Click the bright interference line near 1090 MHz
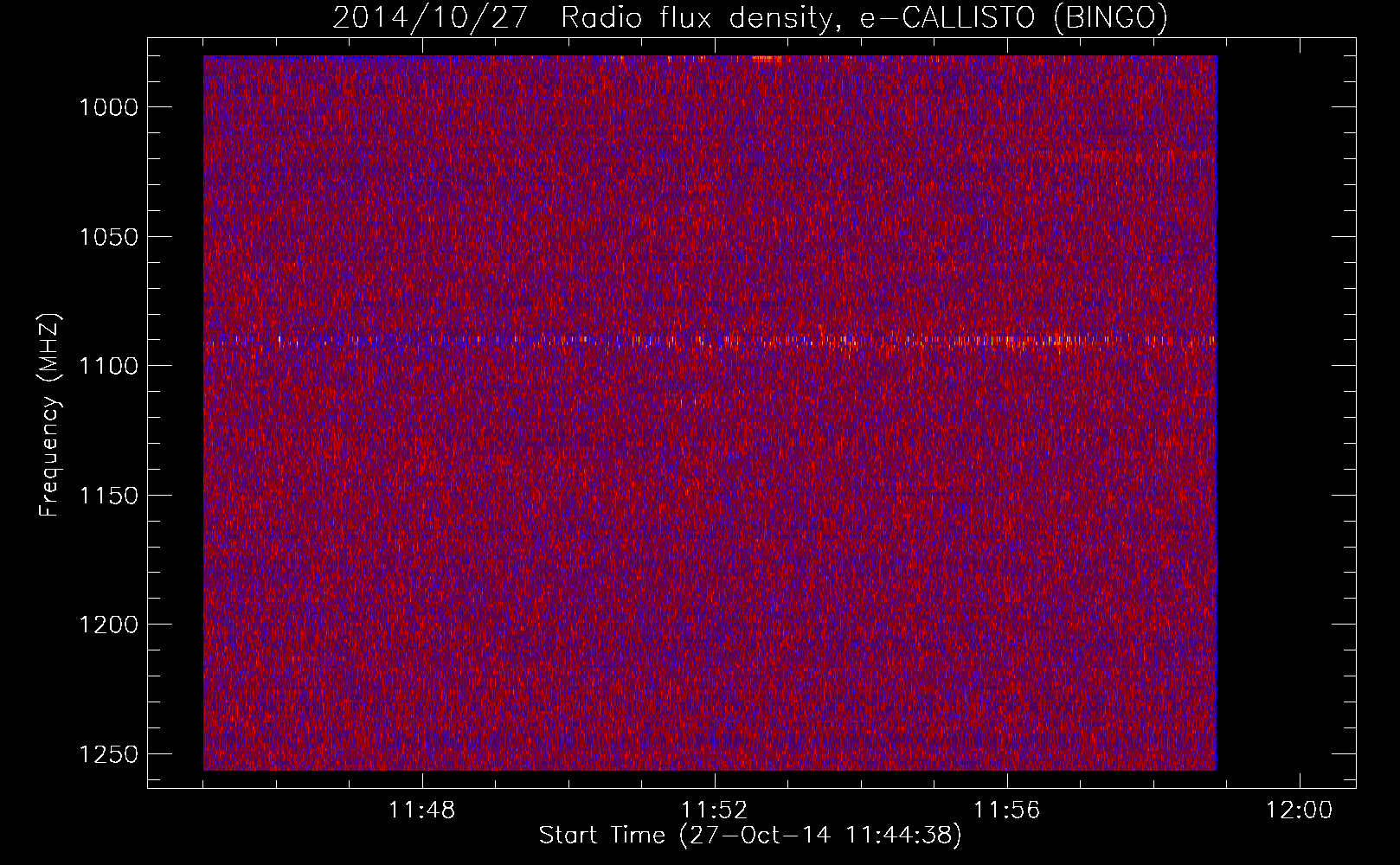This screenshot has width=1400, height=865. pyautogui.click(x=710, y=340)
